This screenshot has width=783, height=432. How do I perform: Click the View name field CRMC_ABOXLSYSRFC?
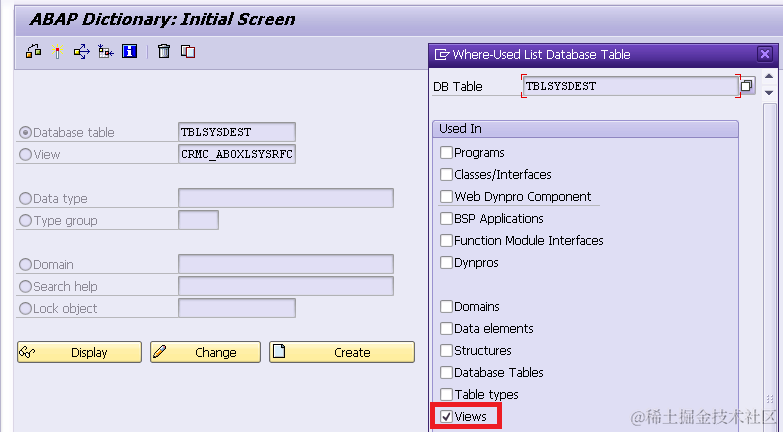click(237, 154)
